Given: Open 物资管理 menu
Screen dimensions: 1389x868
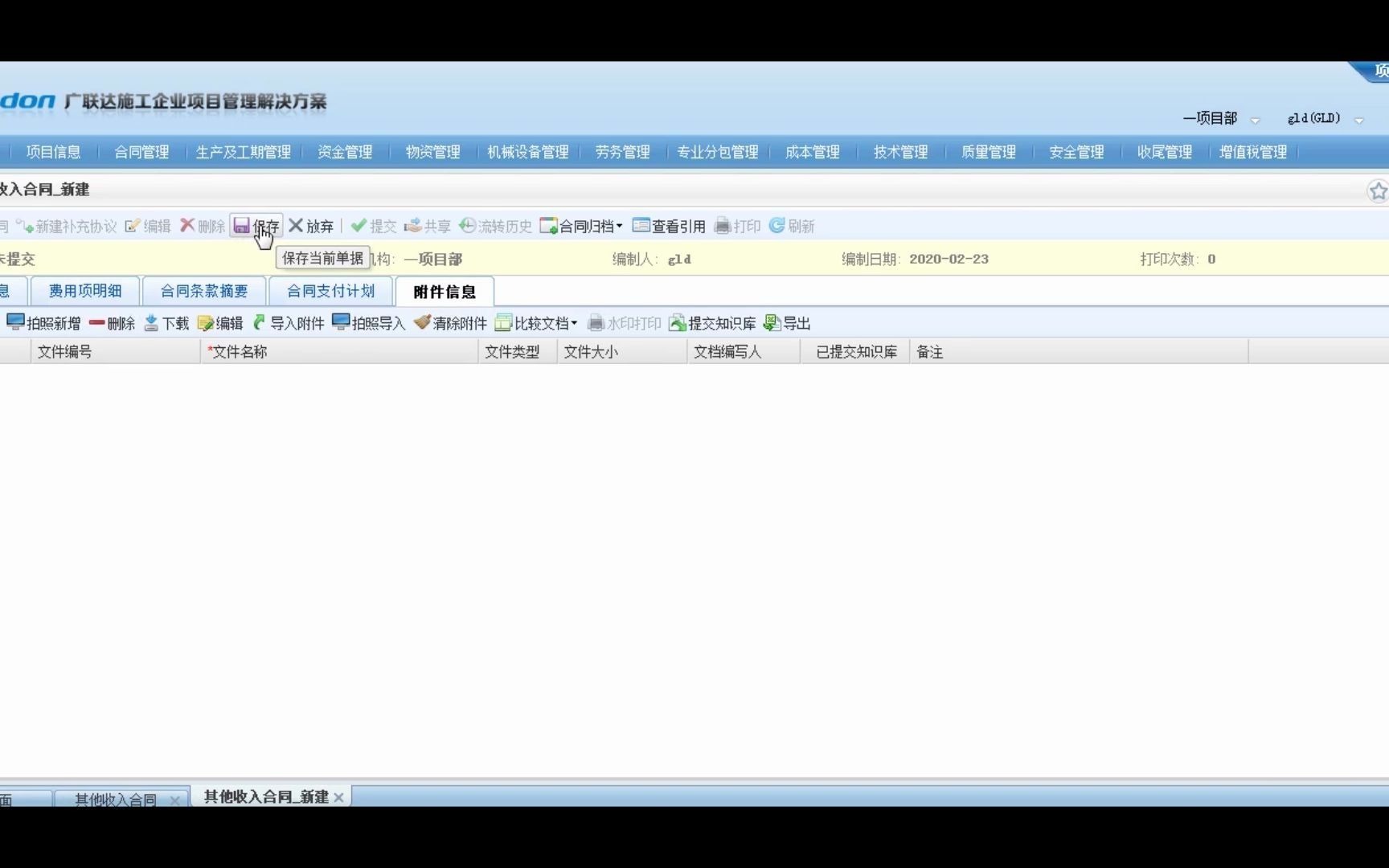Looking at the screenshot, I should coord(432,152).
